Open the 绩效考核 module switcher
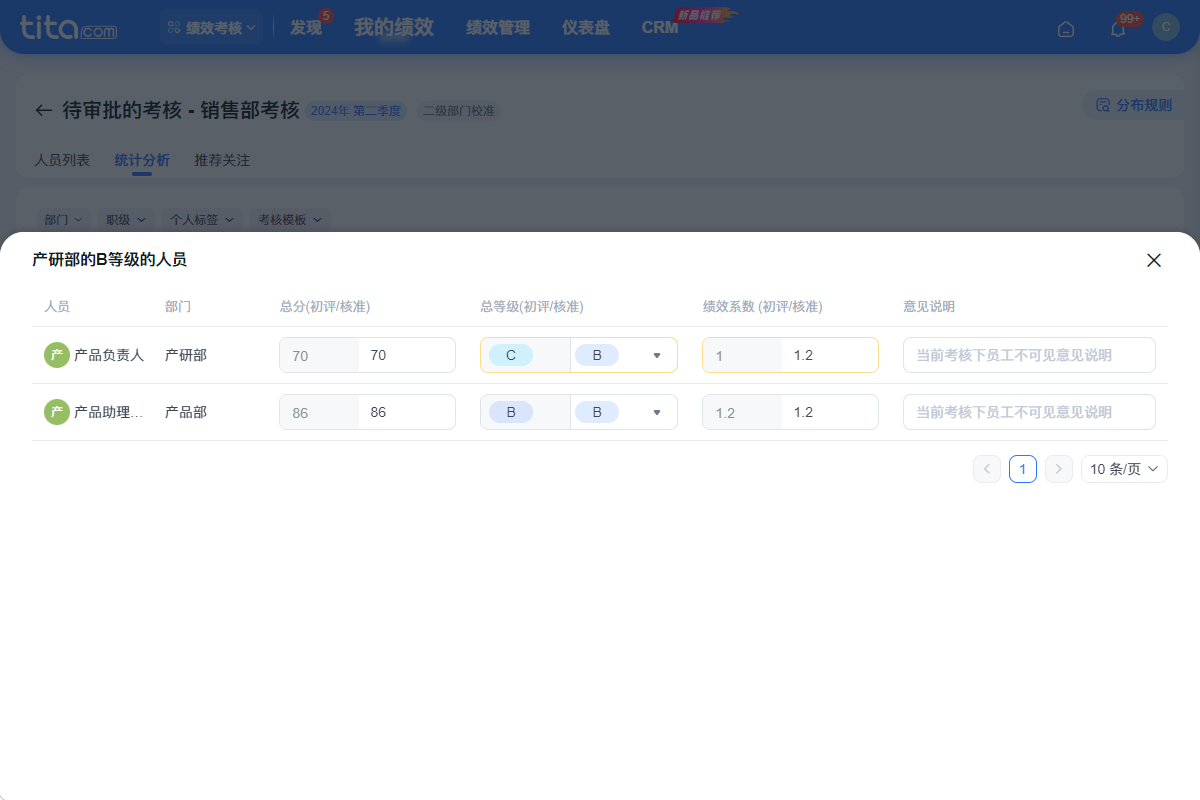Image resolution: width=1200 pixels, height=800 pixels. [x=211, y=28]
